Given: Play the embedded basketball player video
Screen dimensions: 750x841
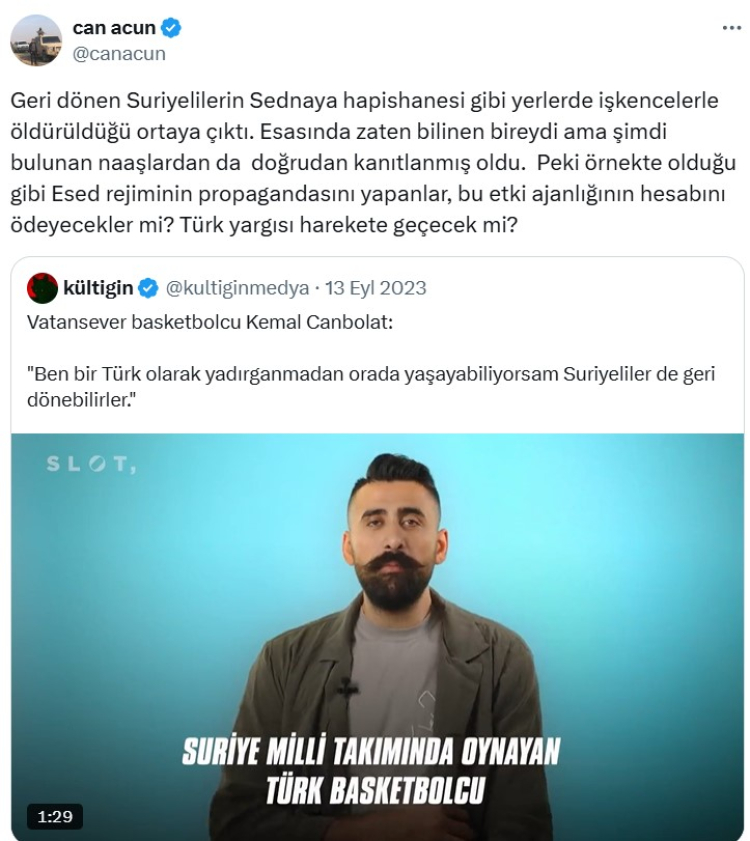Looking at the screenshot, I should coord(377,637).
